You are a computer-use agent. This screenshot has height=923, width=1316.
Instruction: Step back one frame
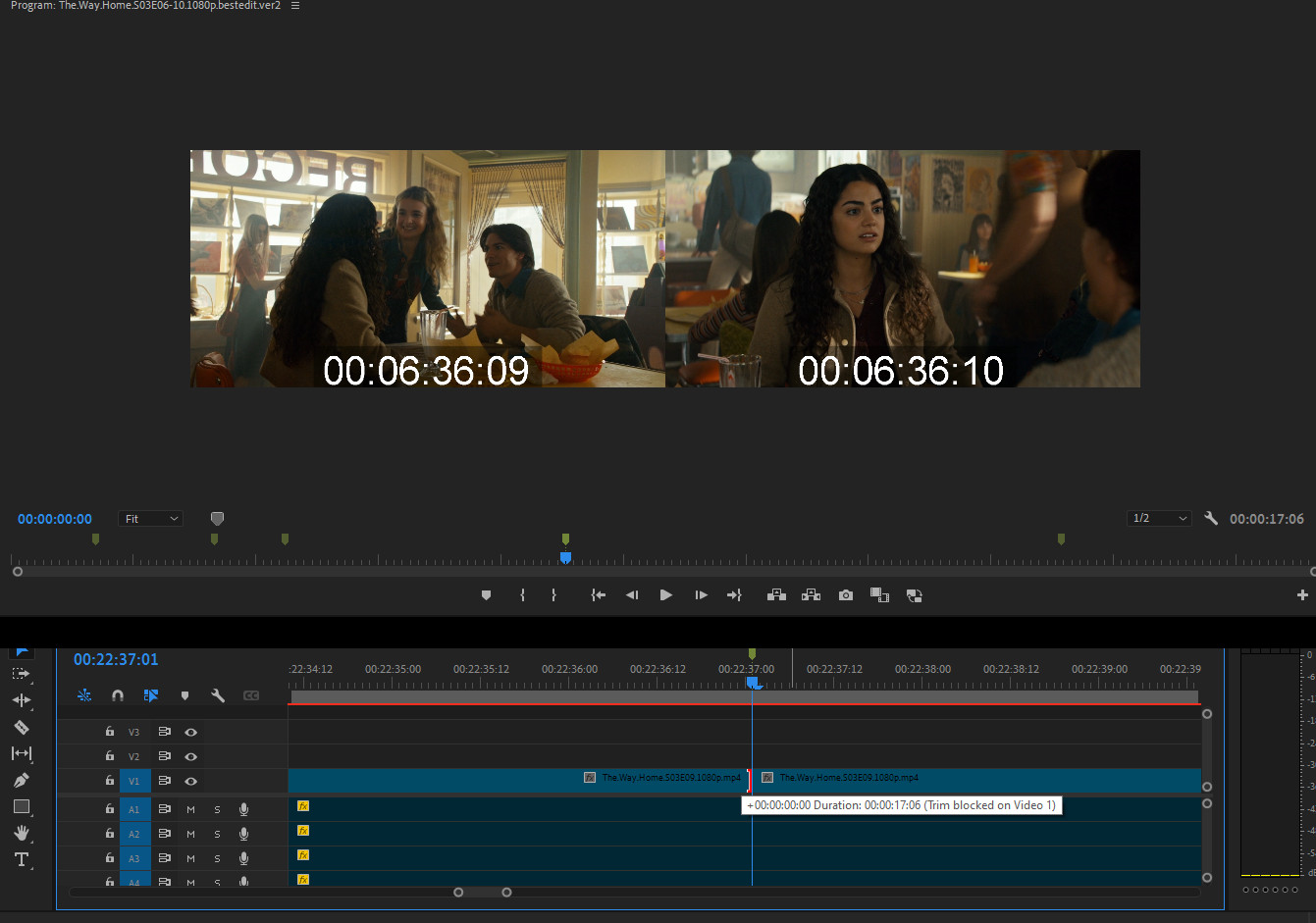[632, 595]
